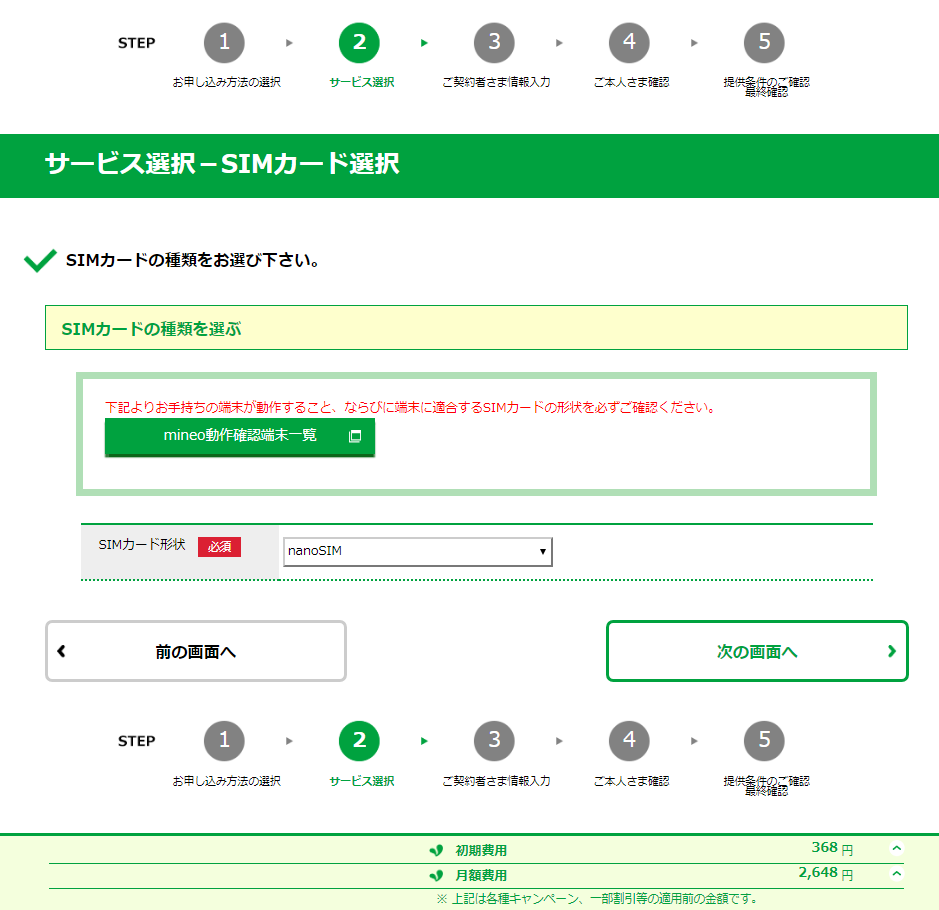Click the ご契約者さま情報入力 label in top step bar

click(x=496, y=82)
